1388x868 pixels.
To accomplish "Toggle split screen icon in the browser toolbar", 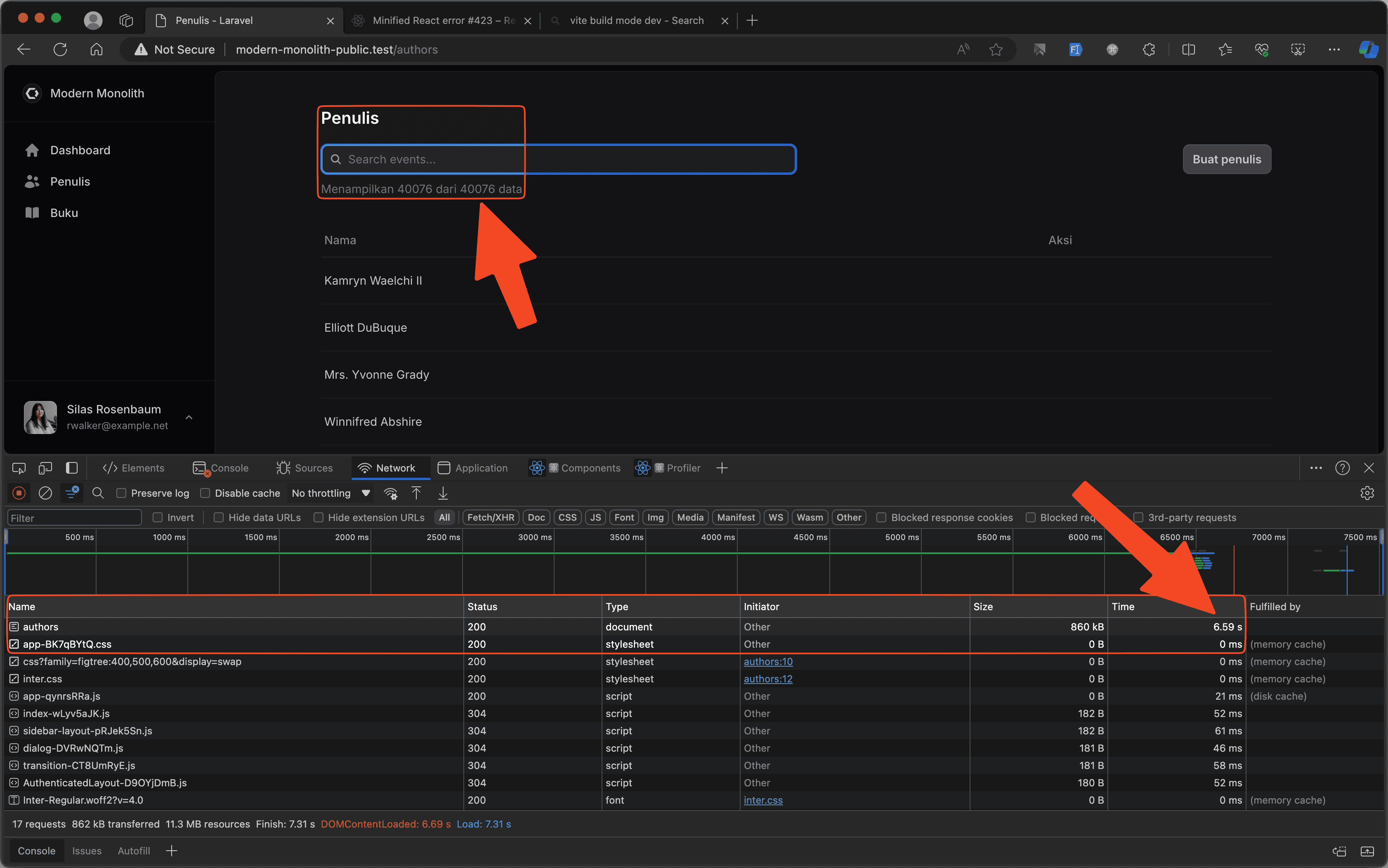I will pyautogui.click(x=1189, y=50).
